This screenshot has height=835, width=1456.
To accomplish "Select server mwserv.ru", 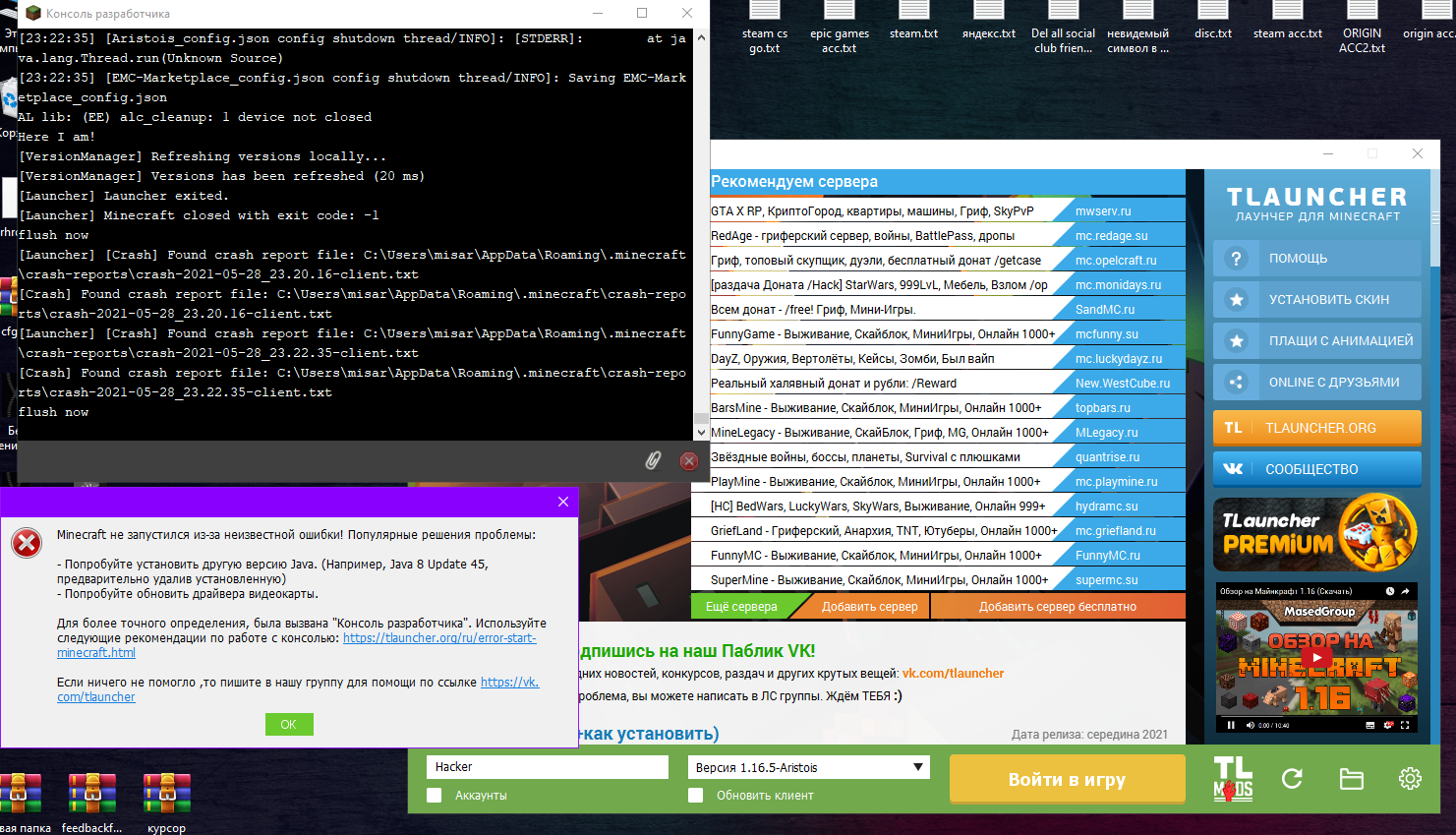I will [x=1103, y=211].
